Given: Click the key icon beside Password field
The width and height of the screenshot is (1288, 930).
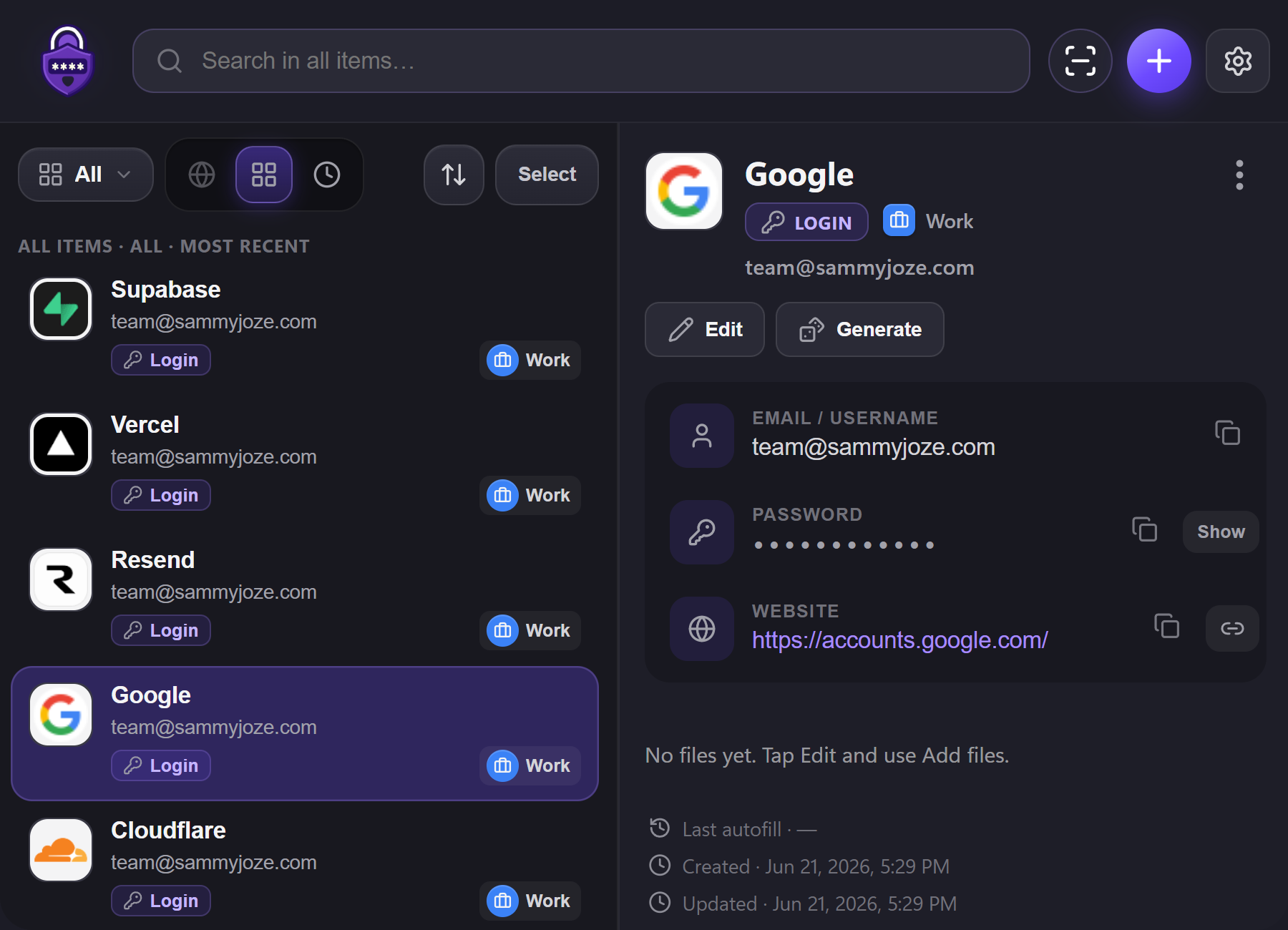Looking at the screenshot, I should 702,532.
